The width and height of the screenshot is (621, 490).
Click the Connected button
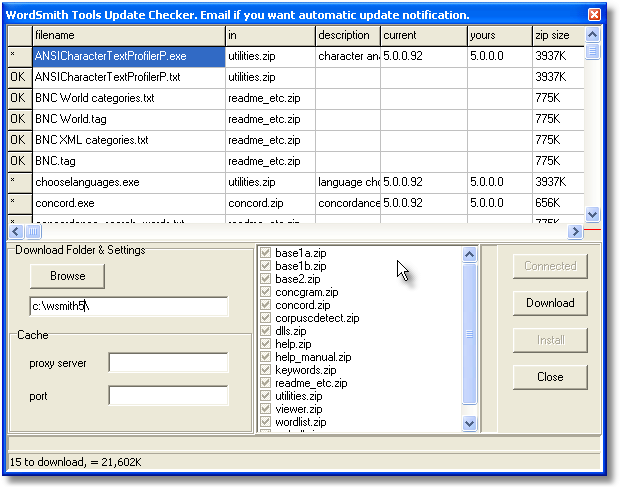pyautogui.click(x=550, y=266)
